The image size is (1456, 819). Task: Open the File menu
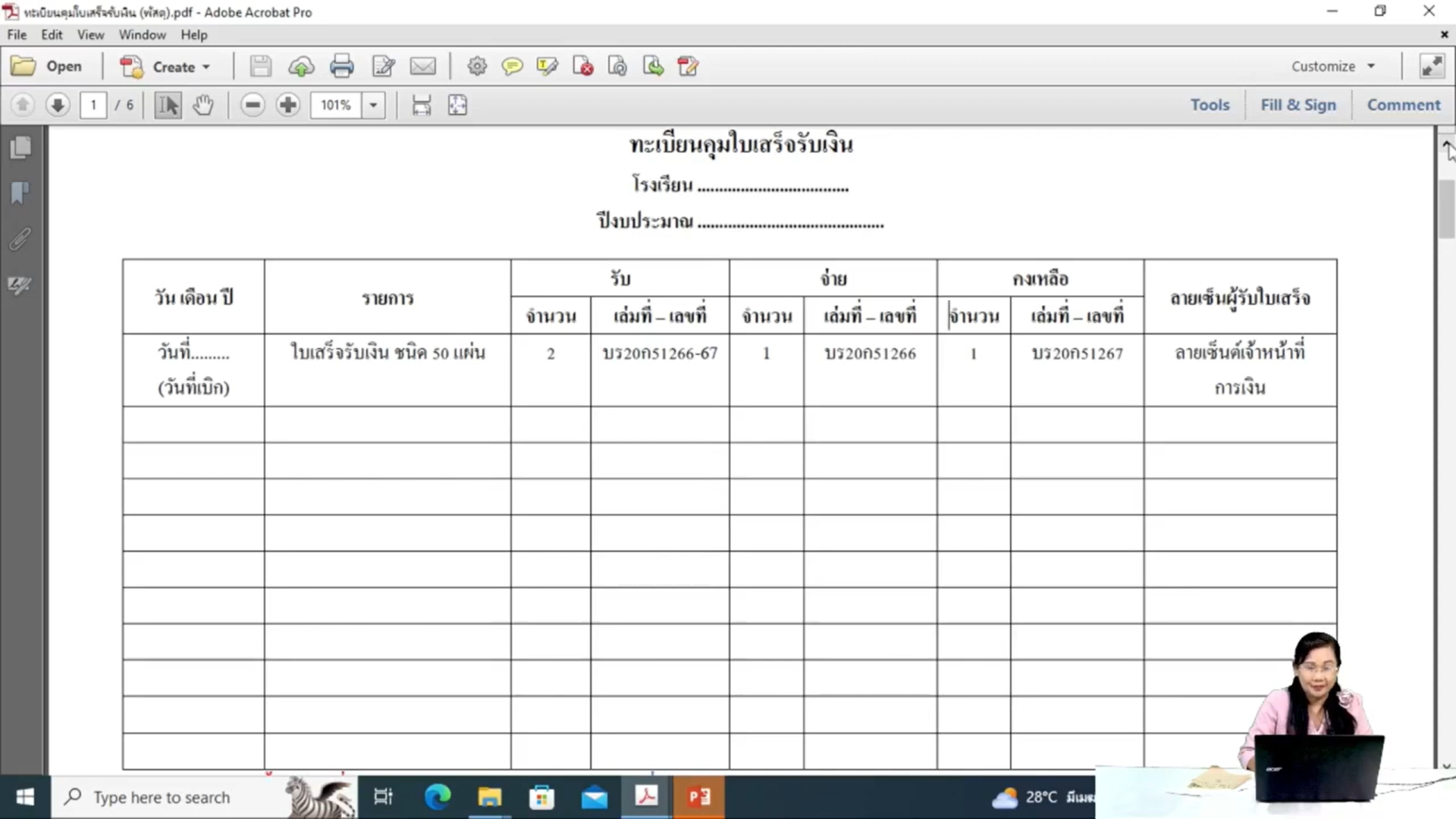(x=17, y=35)
